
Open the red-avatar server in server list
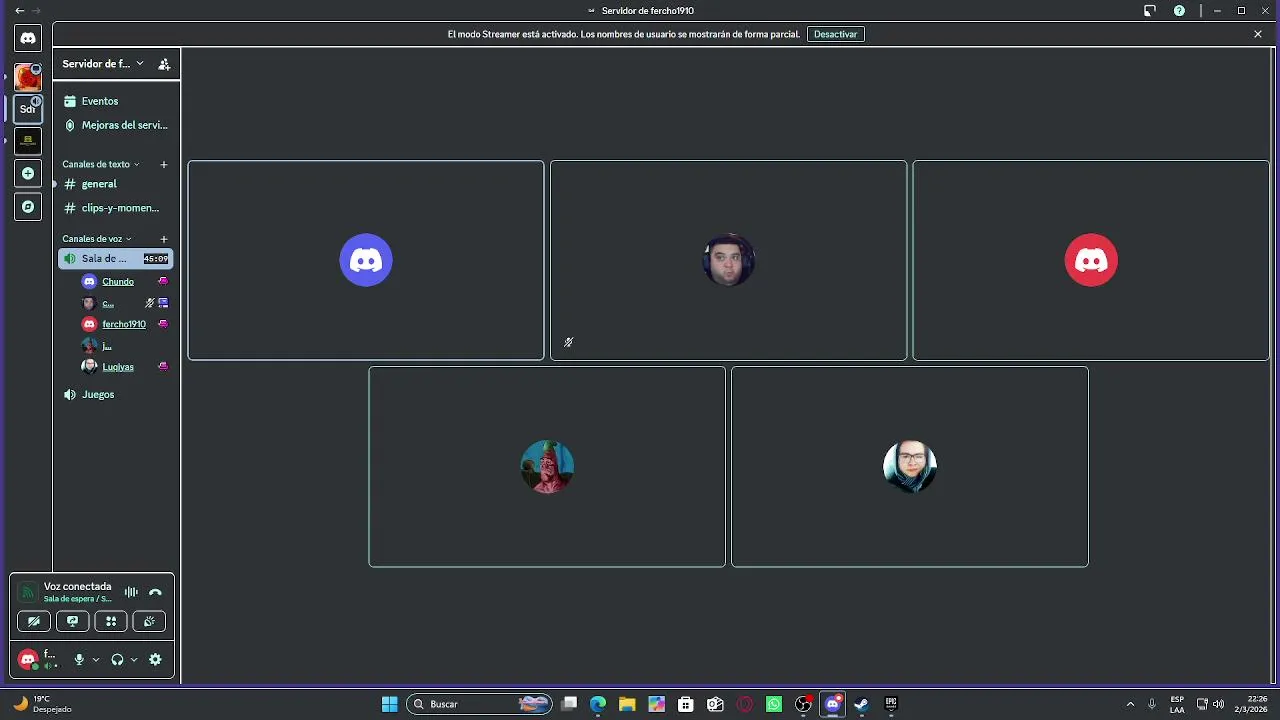(28, 76)
